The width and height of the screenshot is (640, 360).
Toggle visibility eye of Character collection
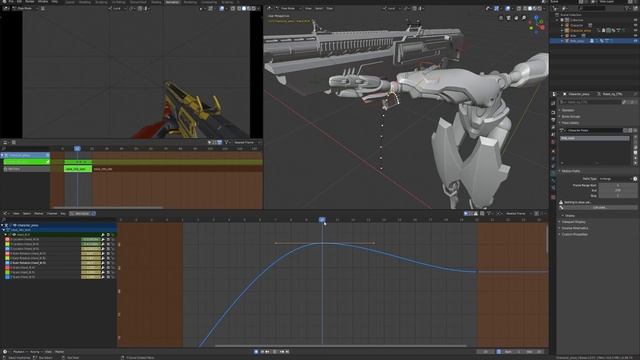635,25
